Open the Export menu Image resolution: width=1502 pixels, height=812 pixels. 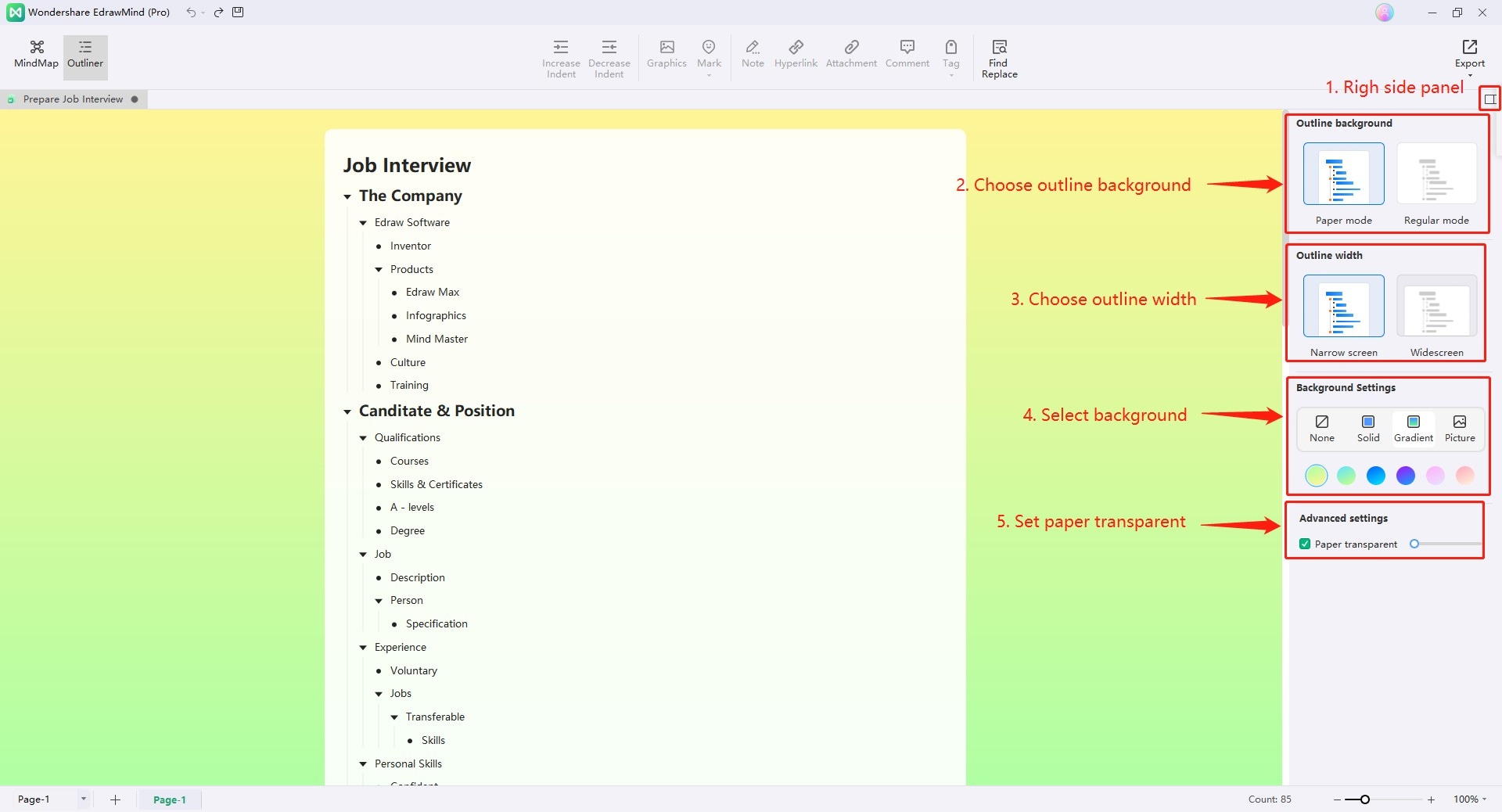click(x=1469, y=58)
